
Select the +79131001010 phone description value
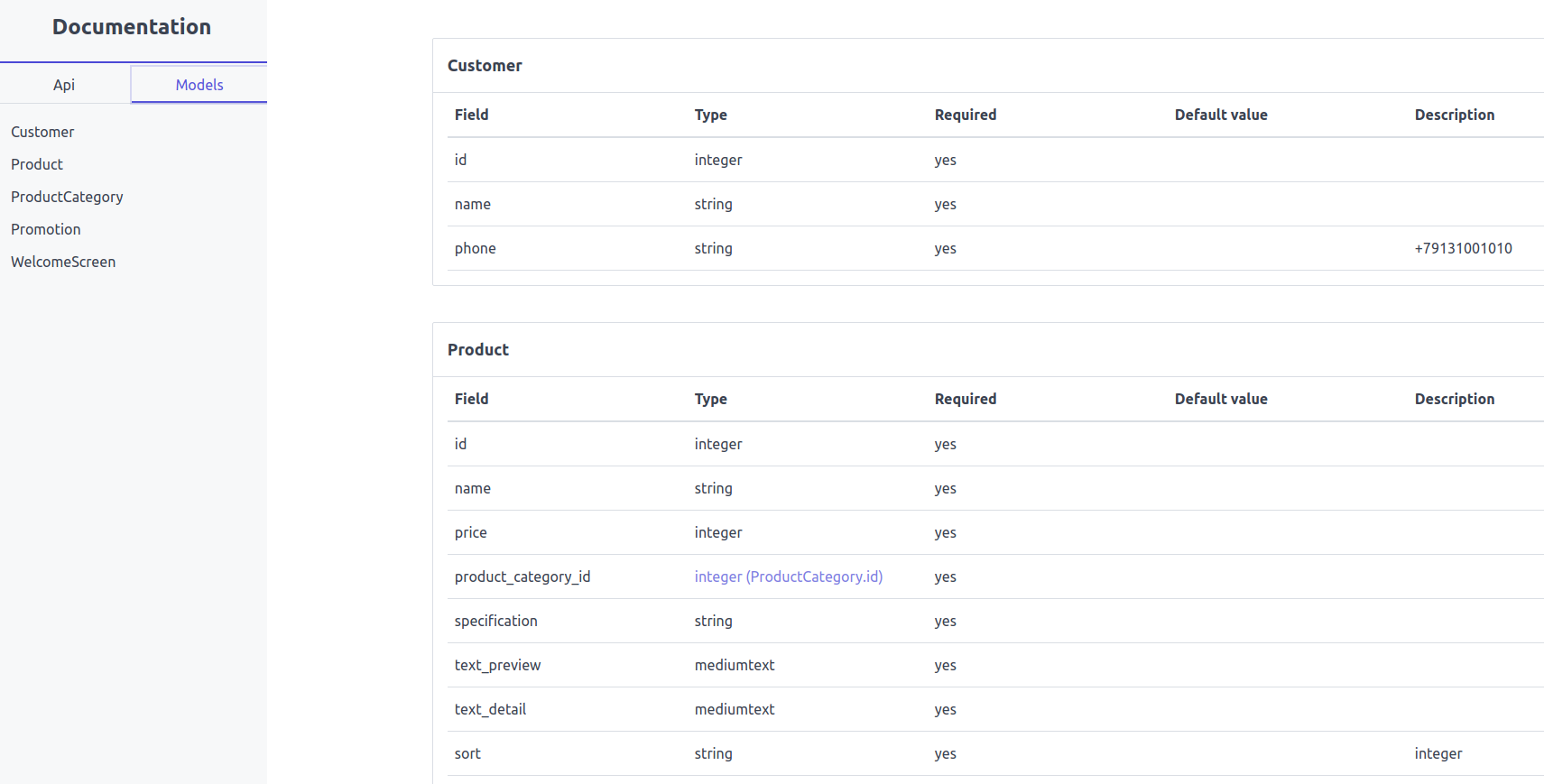coord(1463,248)
